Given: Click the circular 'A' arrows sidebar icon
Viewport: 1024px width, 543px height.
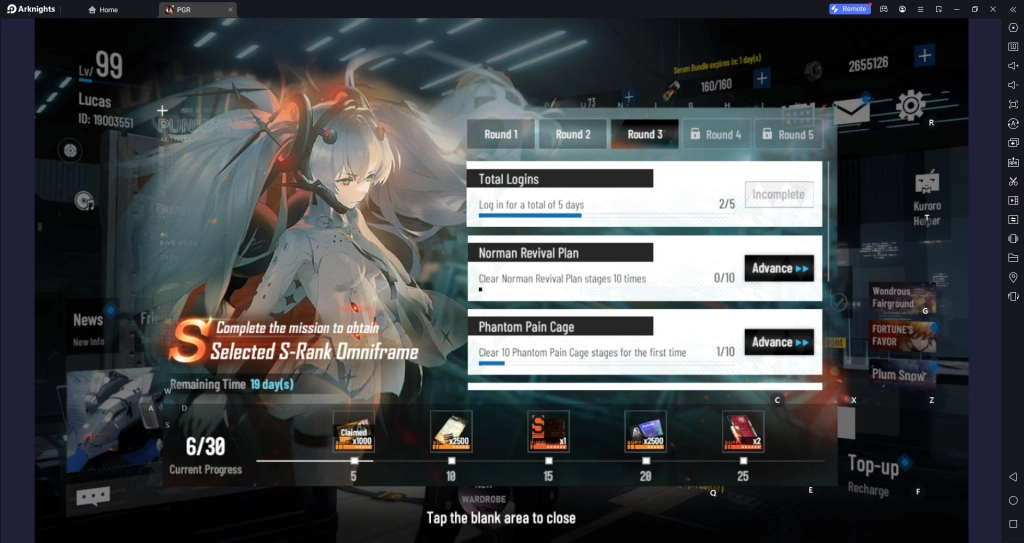Looking at the screenshot, I should 1013,123.
